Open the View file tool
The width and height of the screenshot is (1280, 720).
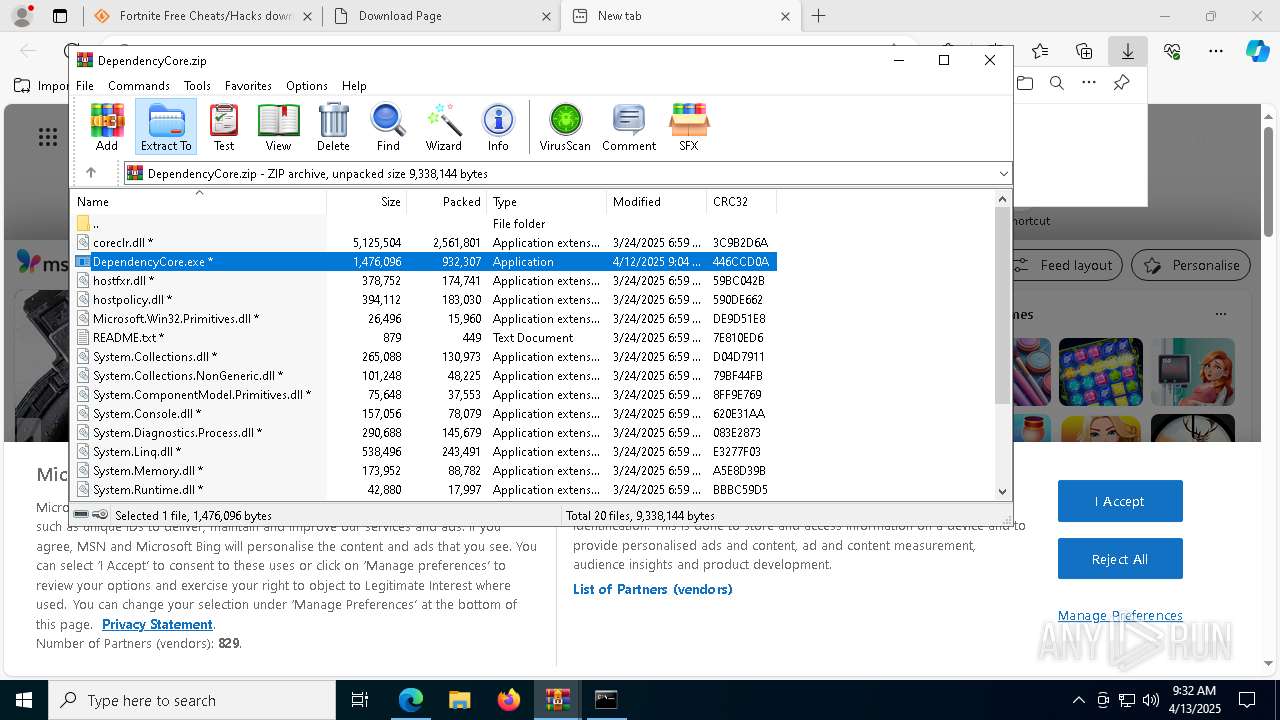[278, 127]
